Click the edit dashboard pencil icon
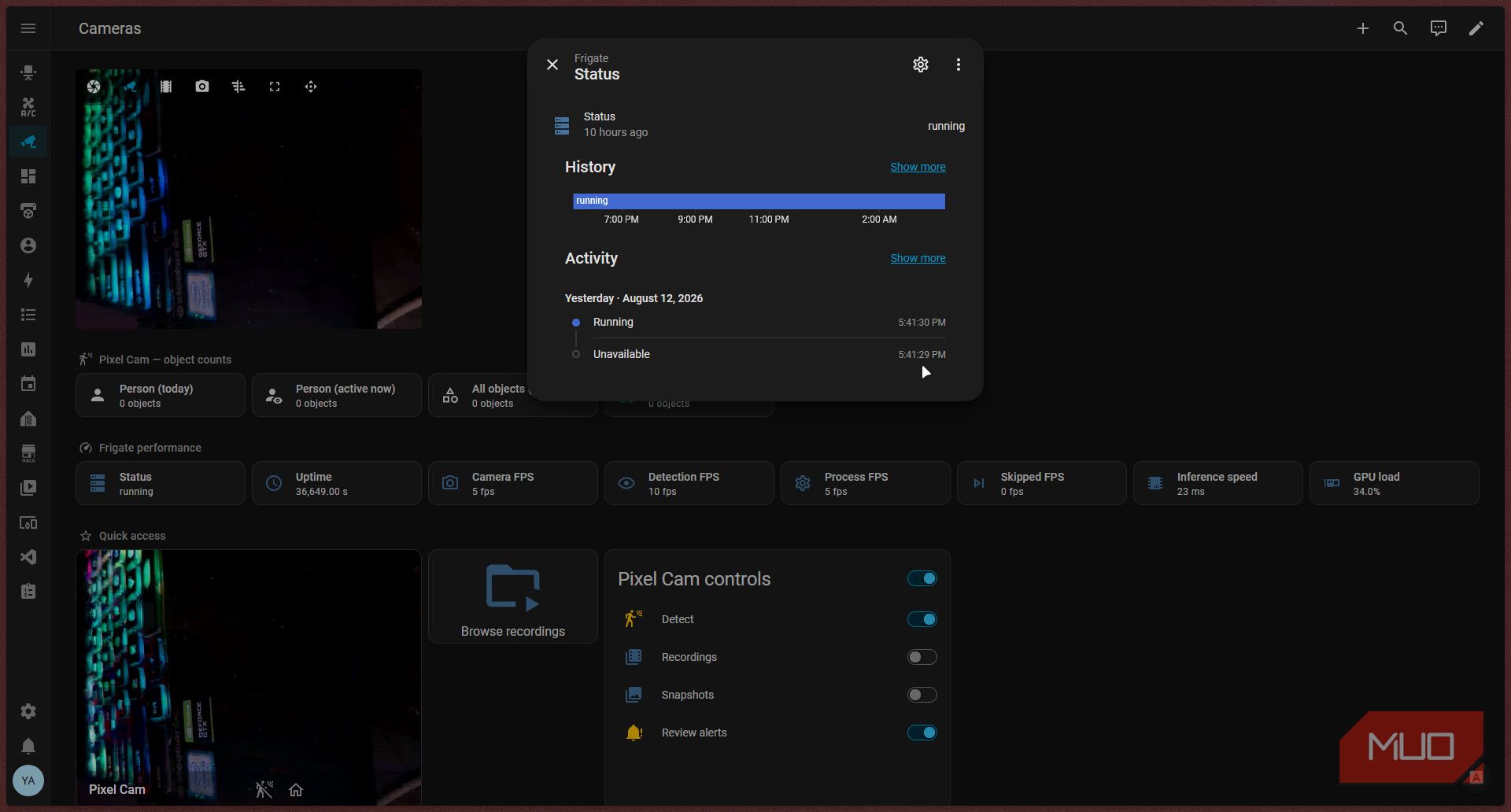The height and width of the screenshot is (812, 1511). click(x=1476, y=28)
